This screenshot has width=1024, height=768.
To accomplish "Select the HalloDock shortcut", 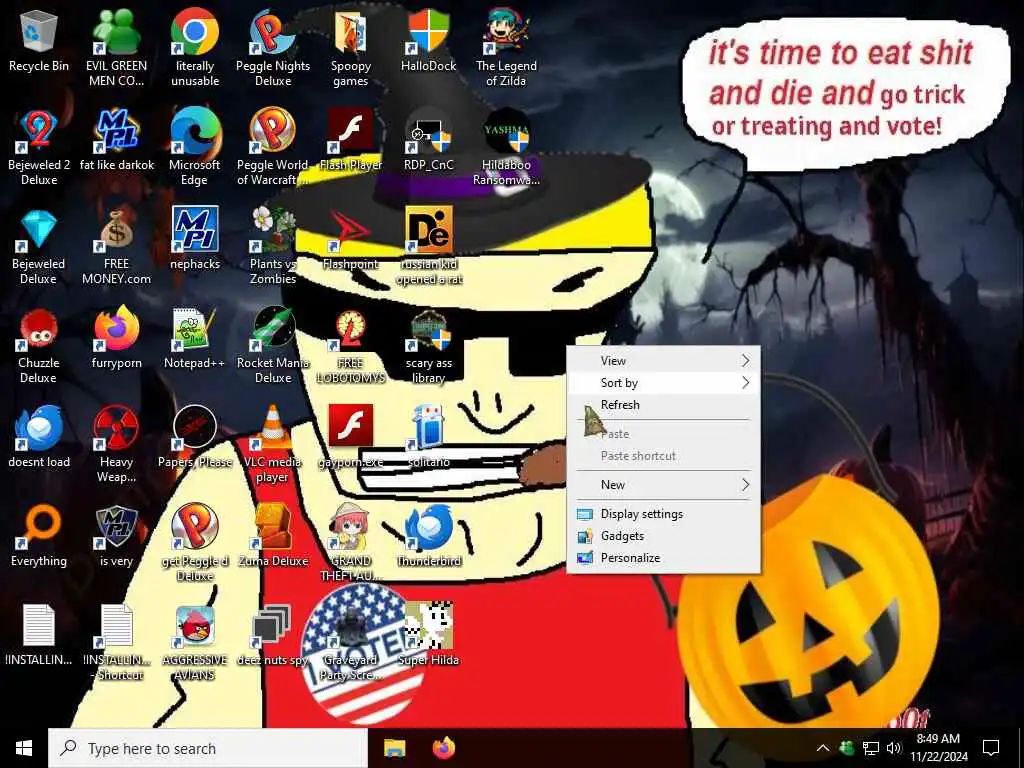I will click(428, 40).
